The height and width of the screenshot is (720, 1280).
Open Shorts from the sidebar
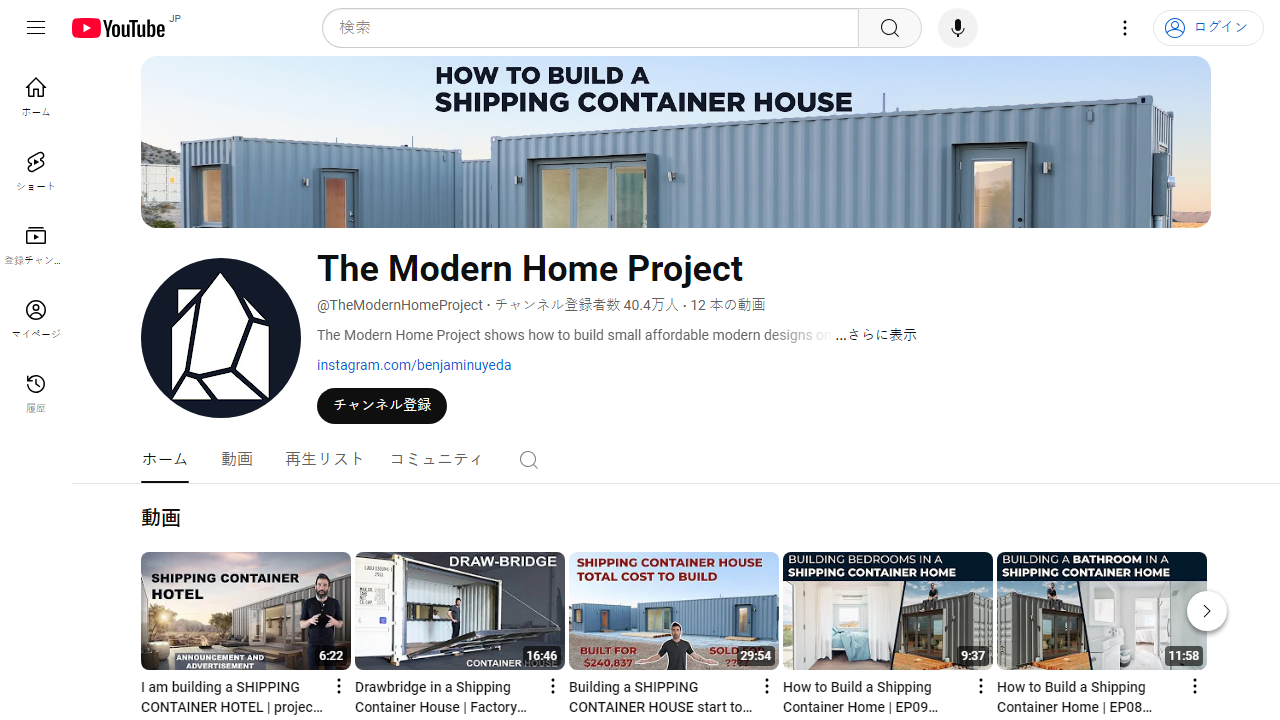point(36,171)
